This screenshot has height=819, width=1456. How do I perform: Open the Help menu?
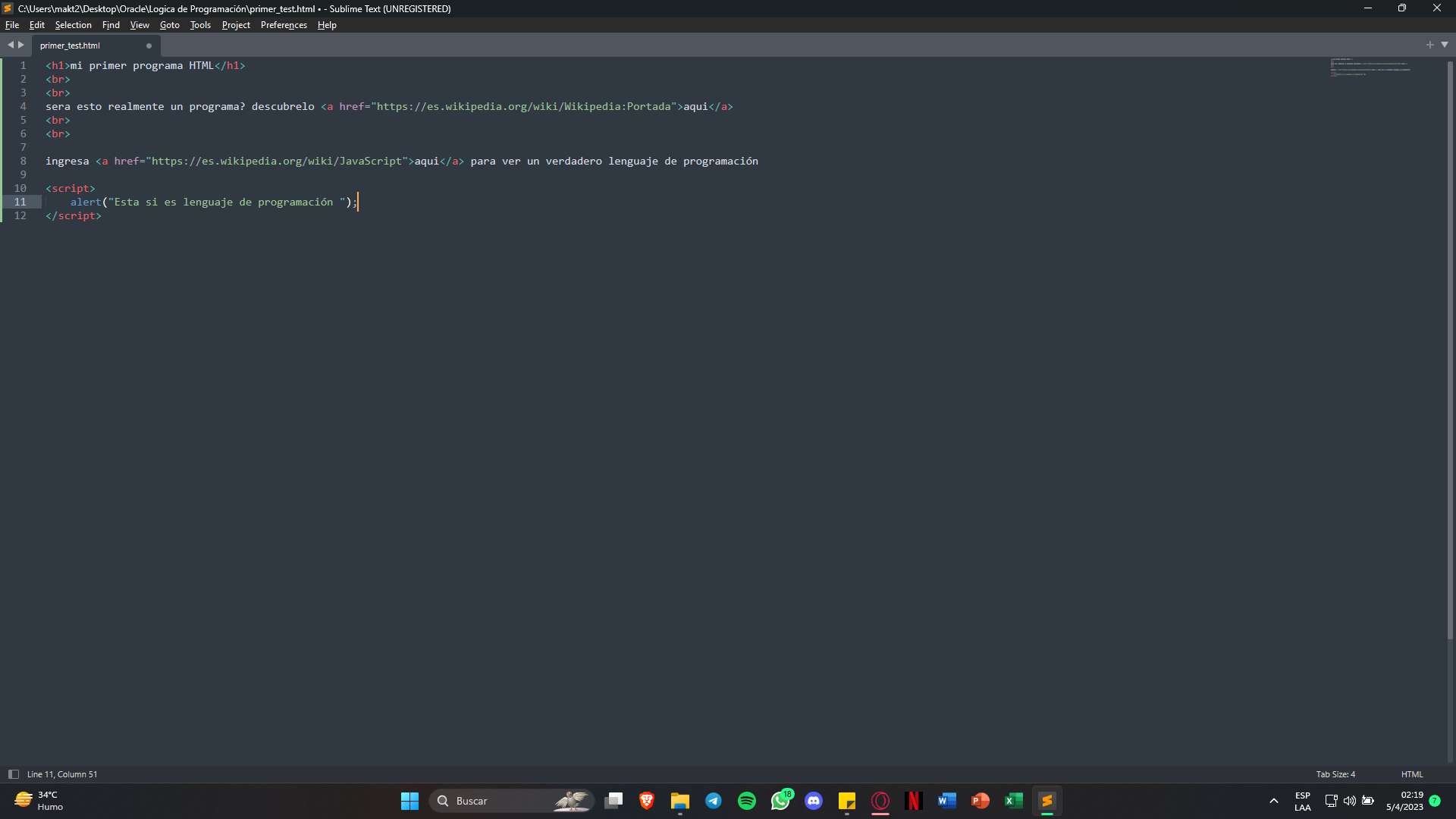tap(327, 25)
